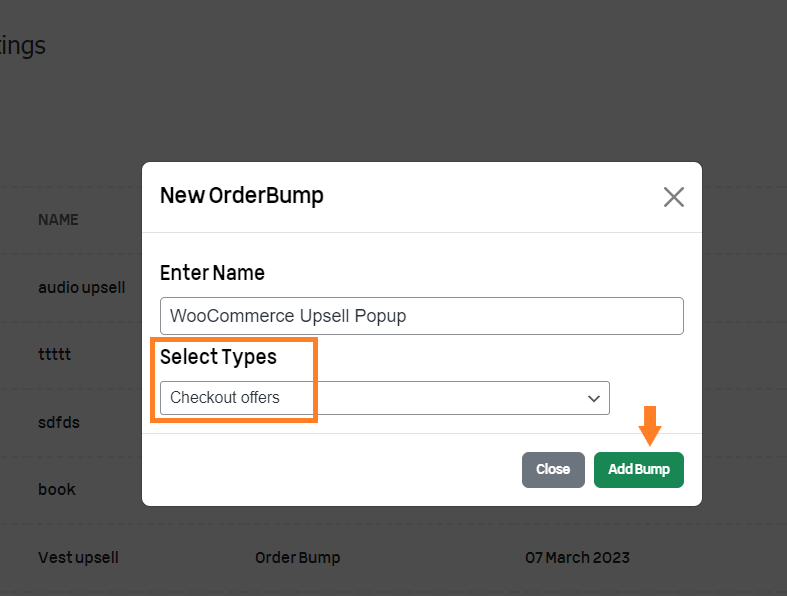This screenshot has width=787, height=596.
Task: Select 'Vest upsell' row in background list
Action: point(78,557)
